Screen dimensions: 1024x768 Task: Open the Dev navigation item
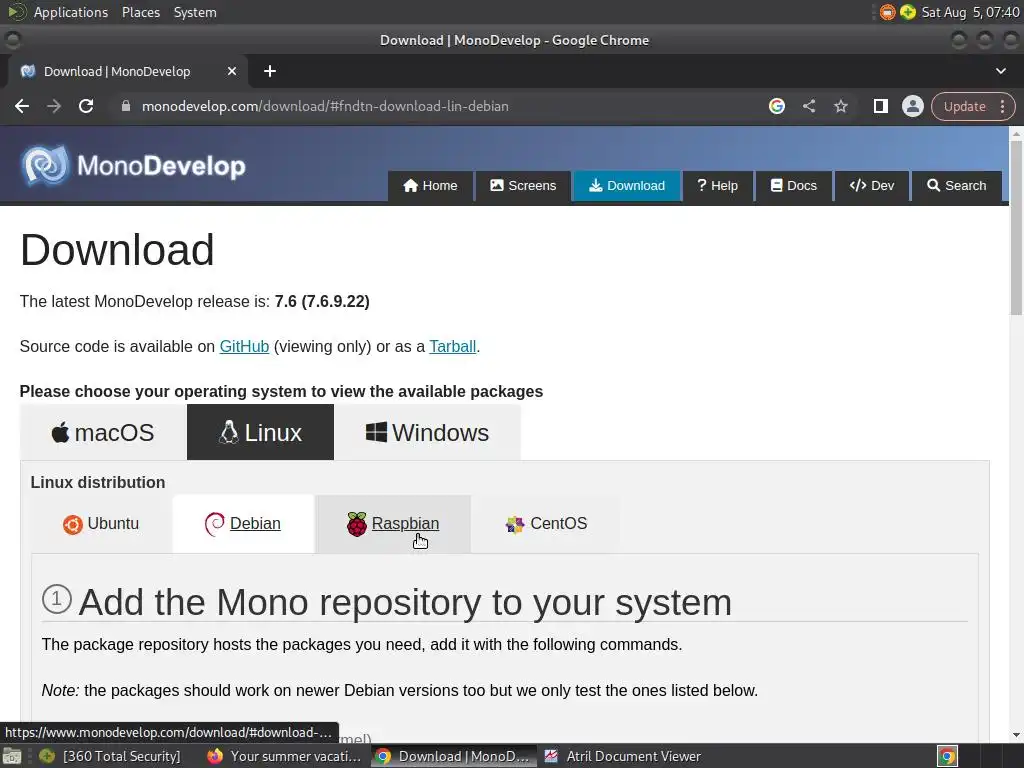[x=872, y=185]
